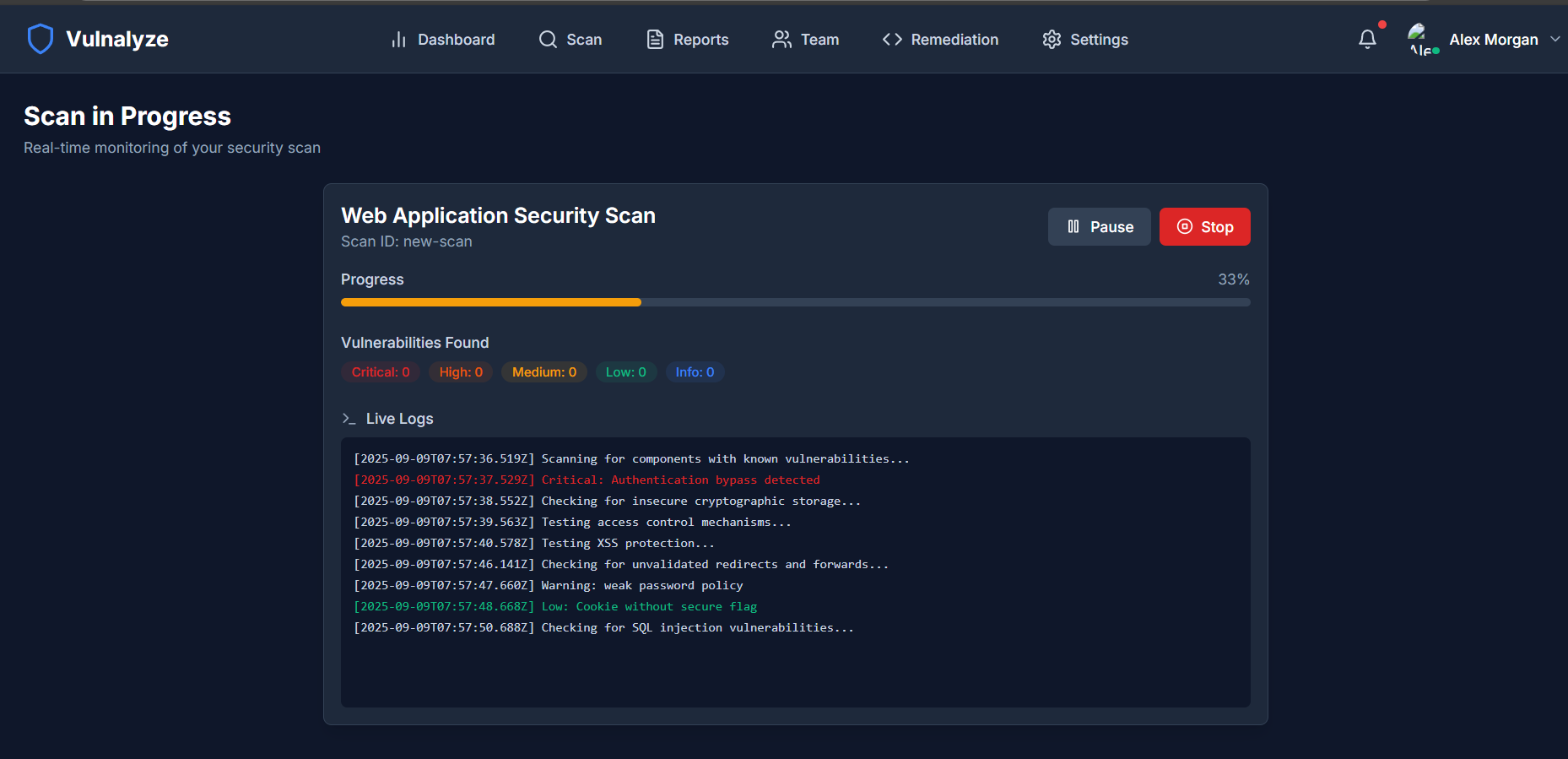Click the 'SQL injection vulnerabilities' log entry
The height and width of the screenshot is (759, 1568).
pos(604,627)
